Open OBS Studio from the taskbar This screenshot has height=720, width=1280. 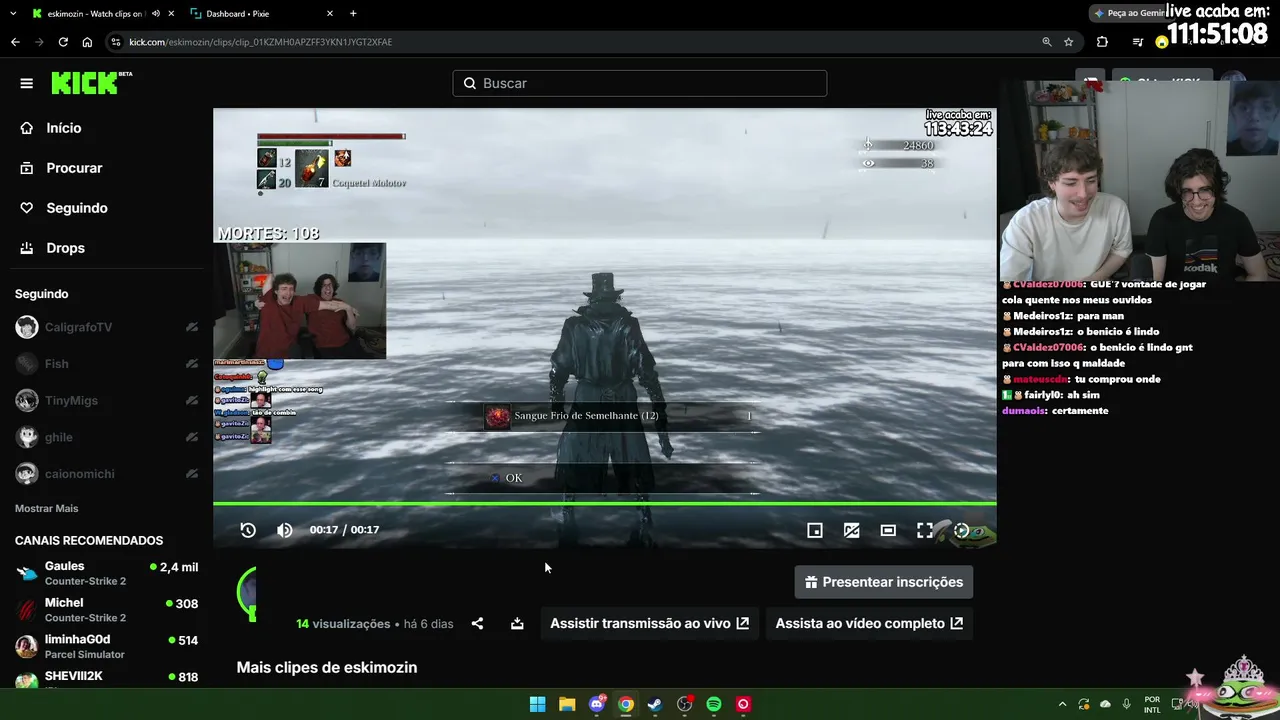(x=685, y=704)
